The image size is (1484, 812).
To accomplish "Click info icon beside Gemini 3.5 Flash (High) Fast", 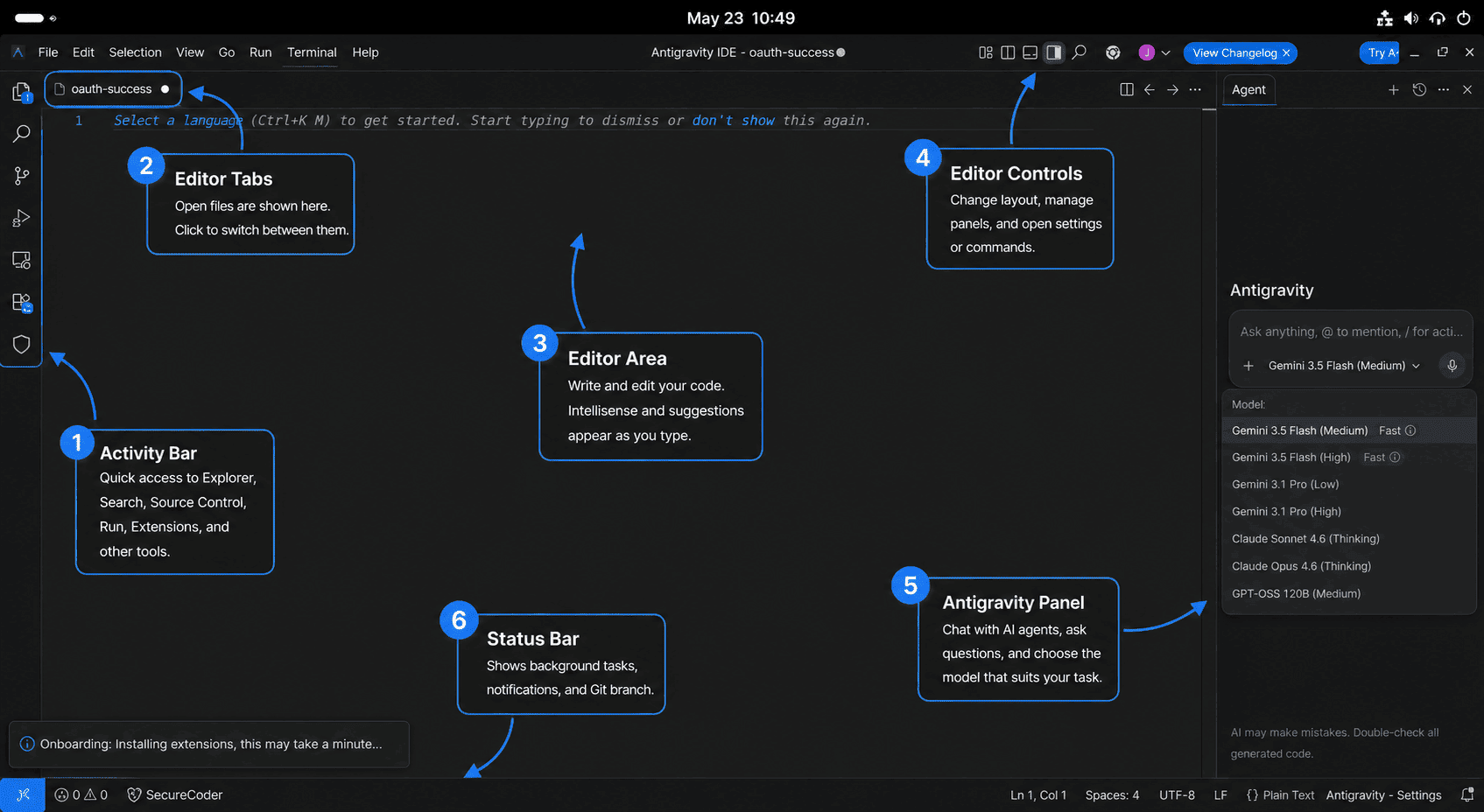I will pyautogui.click(x=1395, y=458).
